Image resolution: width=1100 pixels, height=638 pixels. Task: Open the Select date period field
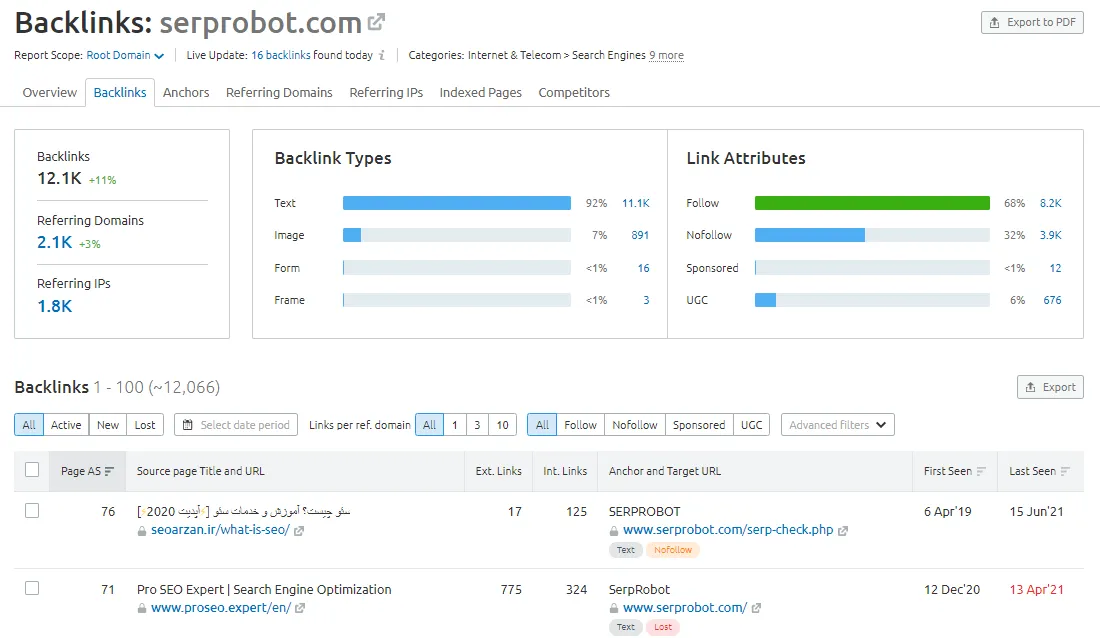click(236, 425)
